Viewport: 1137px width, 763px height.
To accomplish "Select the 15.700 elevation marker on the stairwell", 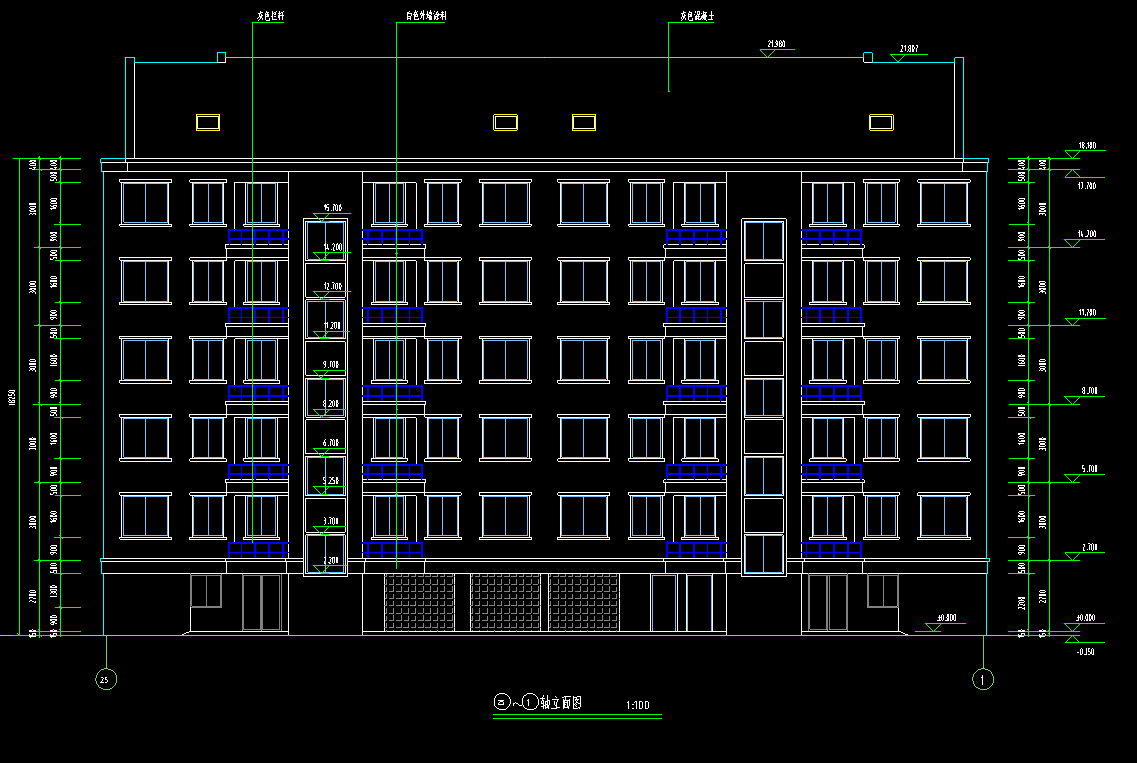I will (x=332, y=208).
